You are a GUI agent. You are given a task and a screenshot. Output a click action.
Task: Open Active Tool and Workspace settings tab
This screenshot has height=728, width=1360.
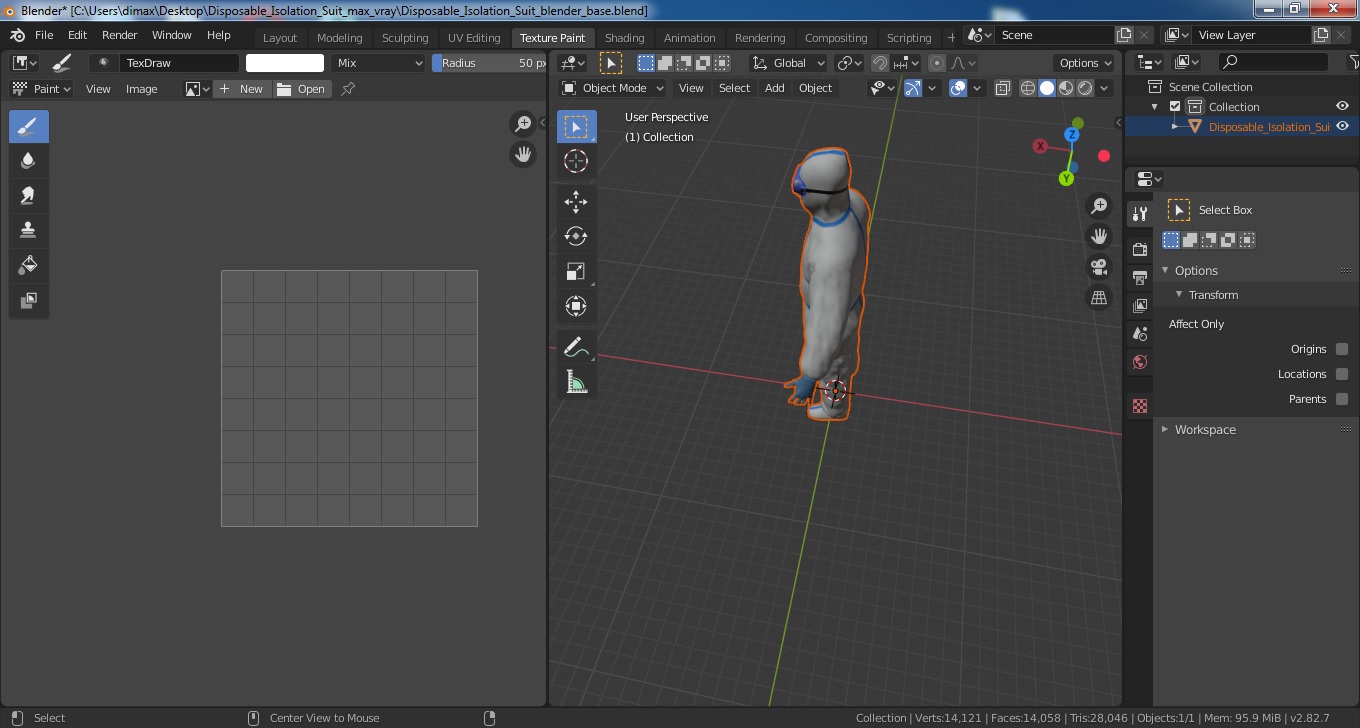click(x=1139, y=214)
